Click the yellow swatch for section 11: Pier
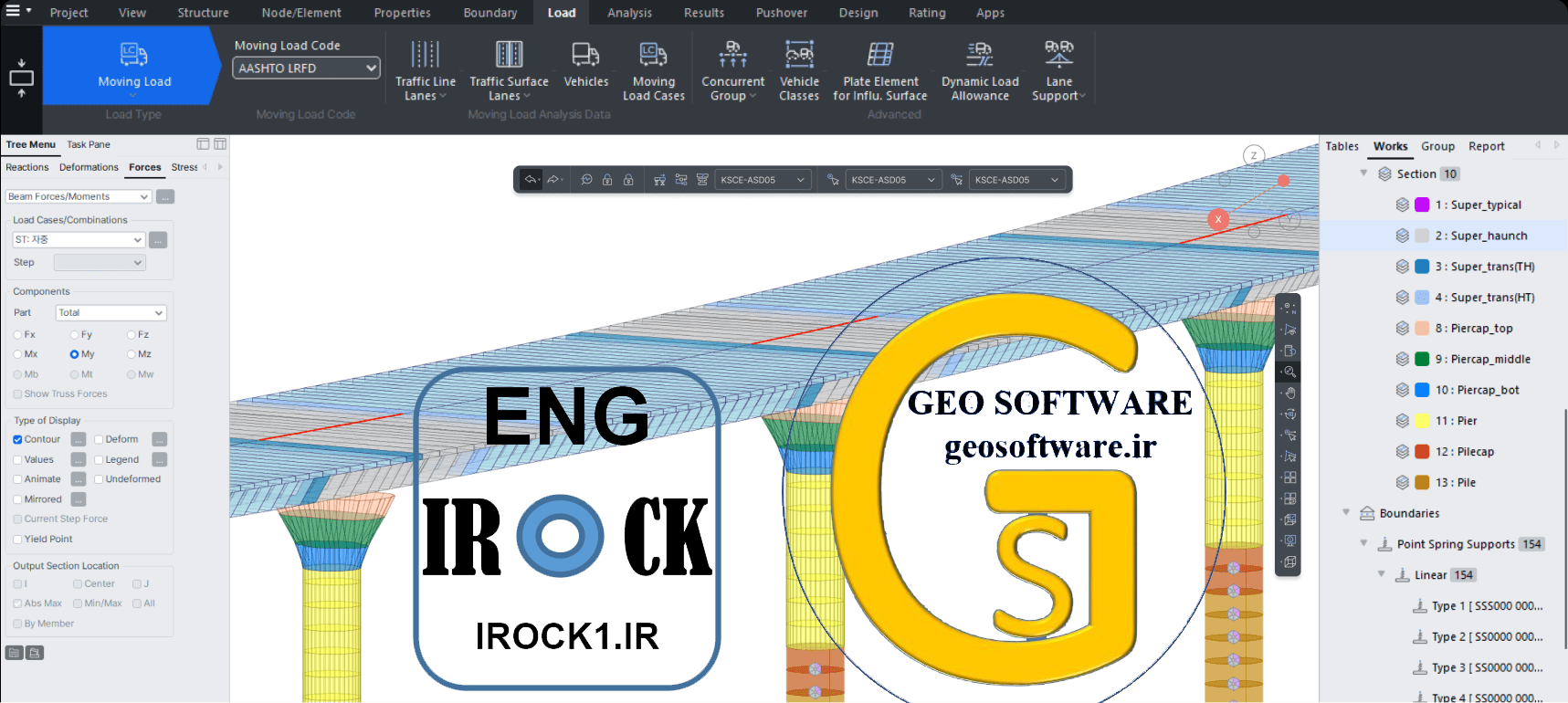Viewport: 1568px width, 703px height. pyautogui.click(x=1422, y=421)
